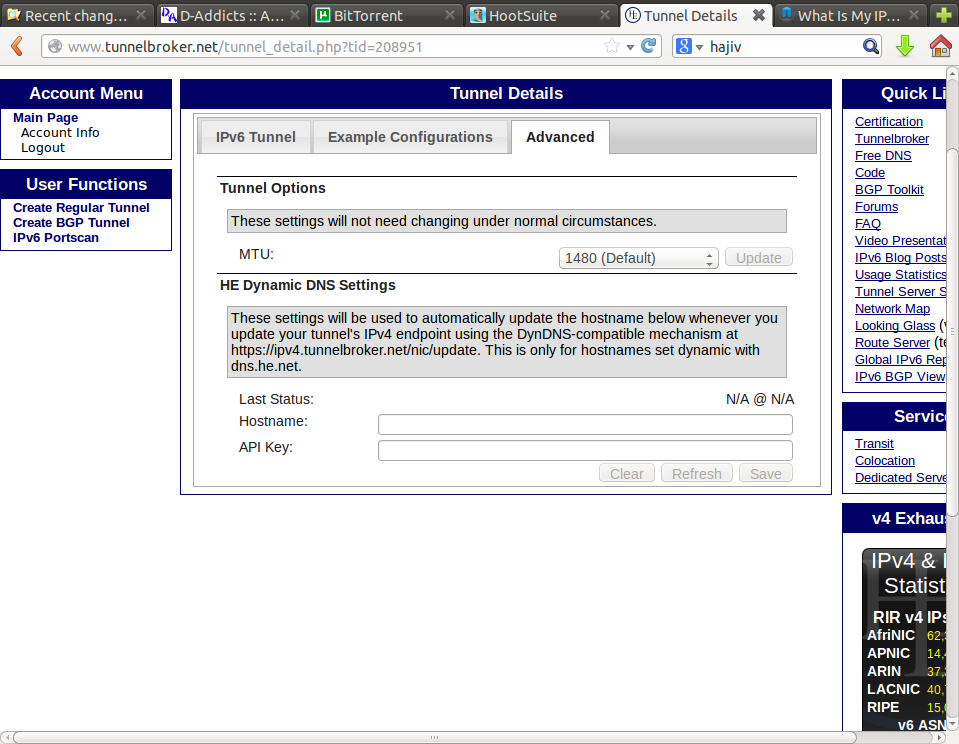The height and width of the screenshot is (744, 959).
Task: Open the Tunnelbroker quick link
Action: click(892, 139)
